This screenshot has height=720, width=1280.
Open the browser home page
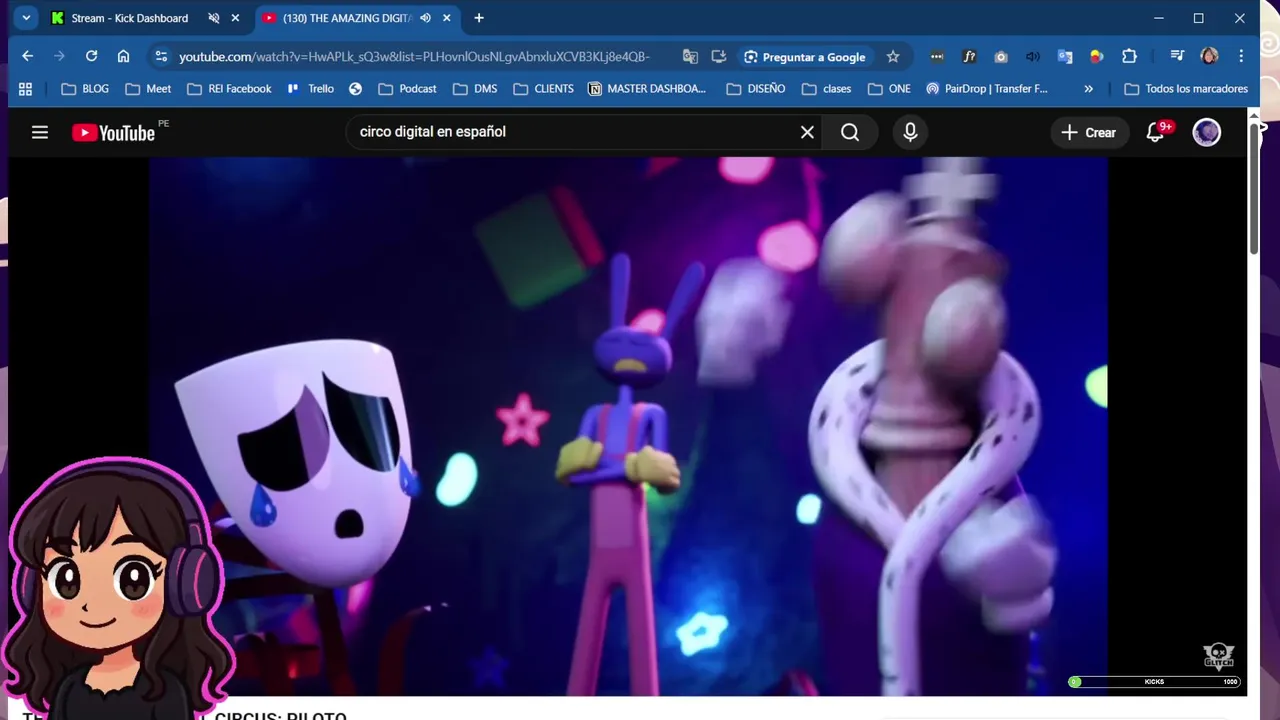[x=123, y=57]
